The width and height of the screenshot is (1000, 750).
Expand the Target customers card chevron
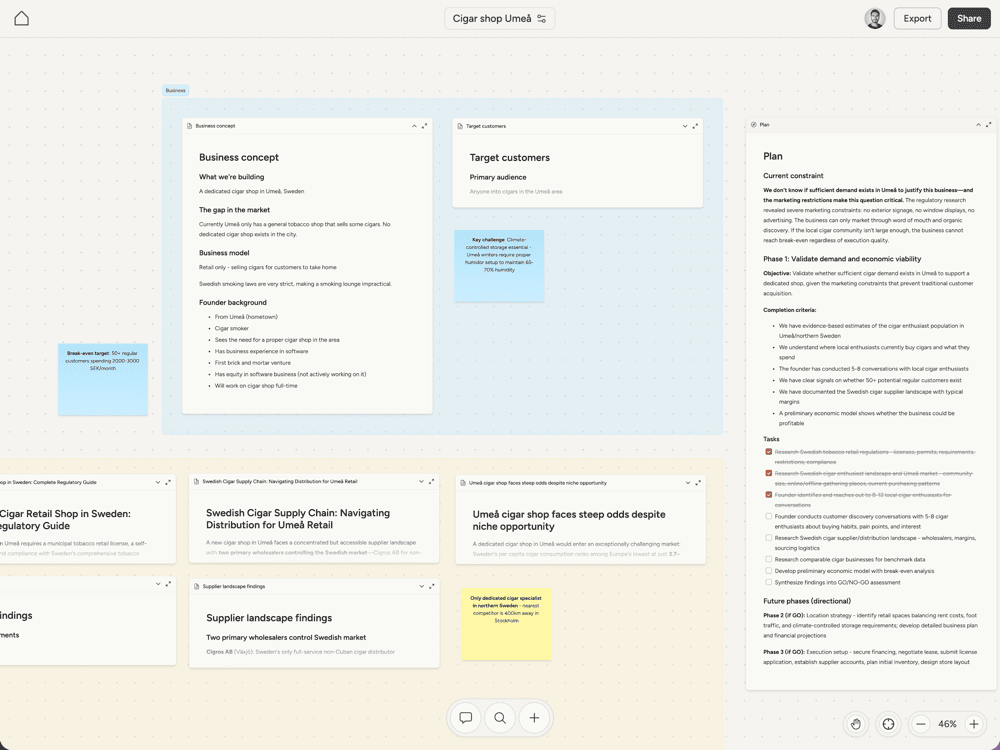685,126
